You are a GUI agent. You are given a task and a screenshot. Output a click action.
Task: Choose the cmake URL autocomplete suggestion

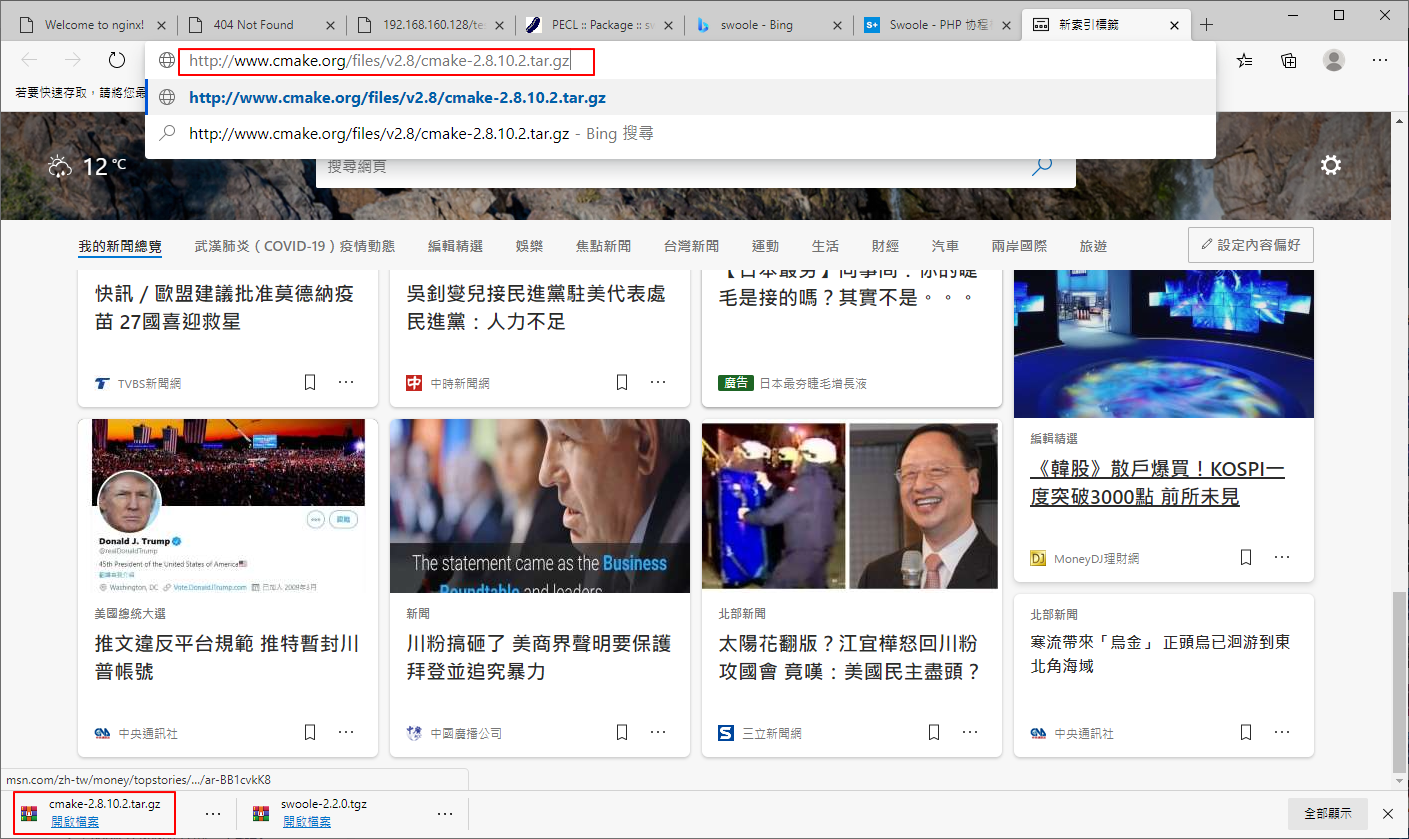point(680,98)
